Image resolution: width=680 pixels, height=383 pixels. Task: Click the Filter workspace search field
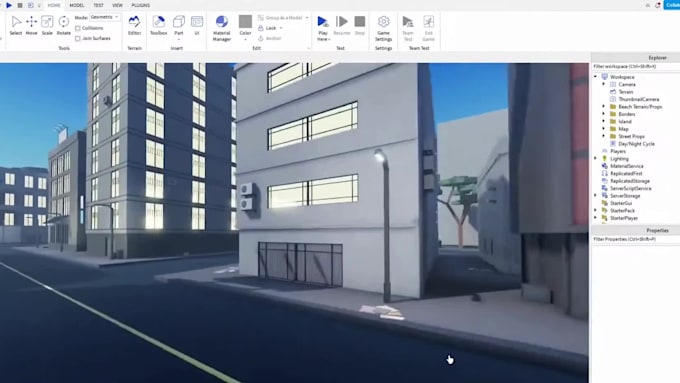click(x=636, y=66)
